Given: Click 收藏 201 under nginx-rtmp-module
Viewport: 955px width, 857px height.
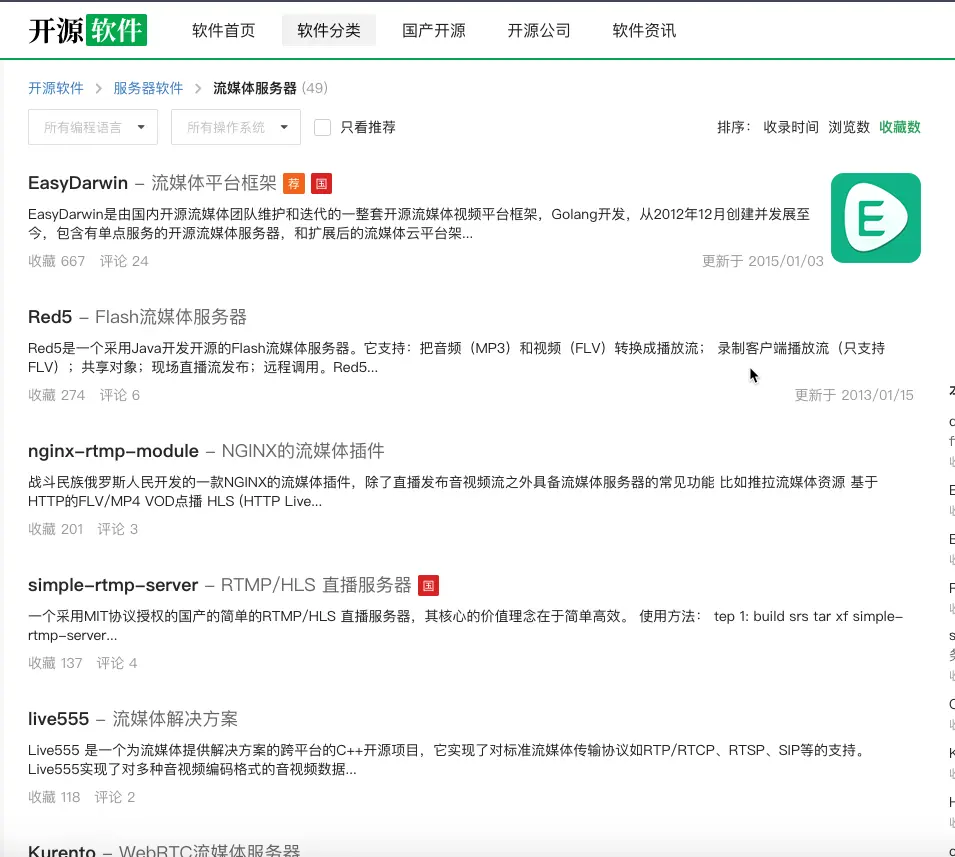Looking at the screenshot, I should tap(55, 529).
